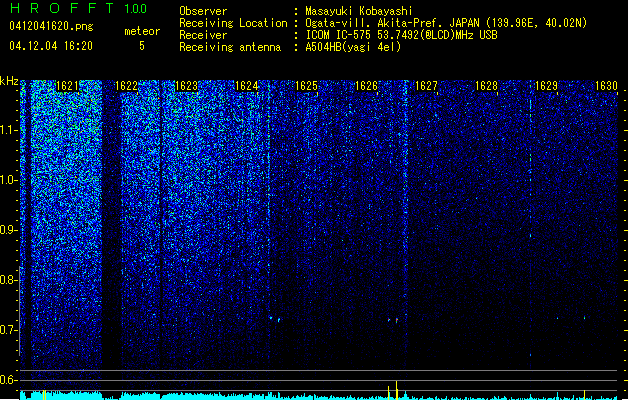Click the meteor count value 5
This screenshot has height=400, width=629.
point(142,46)
